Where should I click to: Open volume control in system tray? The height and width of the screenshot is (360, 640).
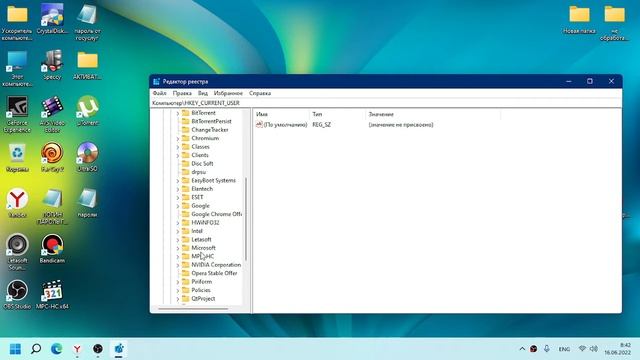[x=594, y=349]
